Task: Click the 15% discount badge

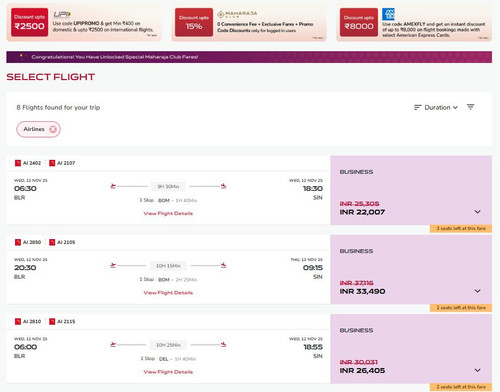Action: click(194, 22)
